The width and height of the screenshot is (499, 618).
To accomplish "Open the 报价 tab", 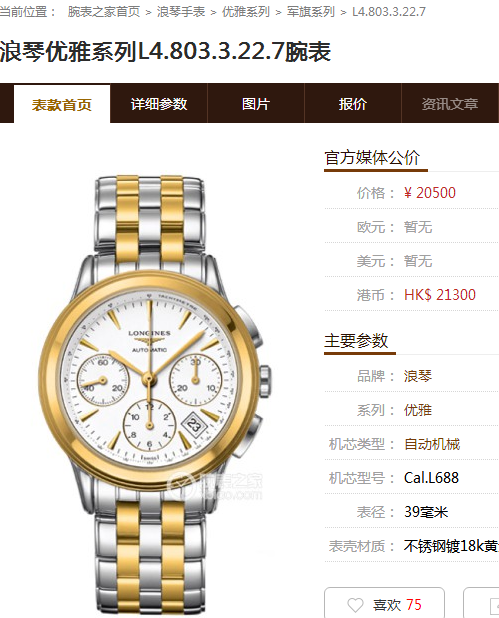I will click(x=353, y=104).
